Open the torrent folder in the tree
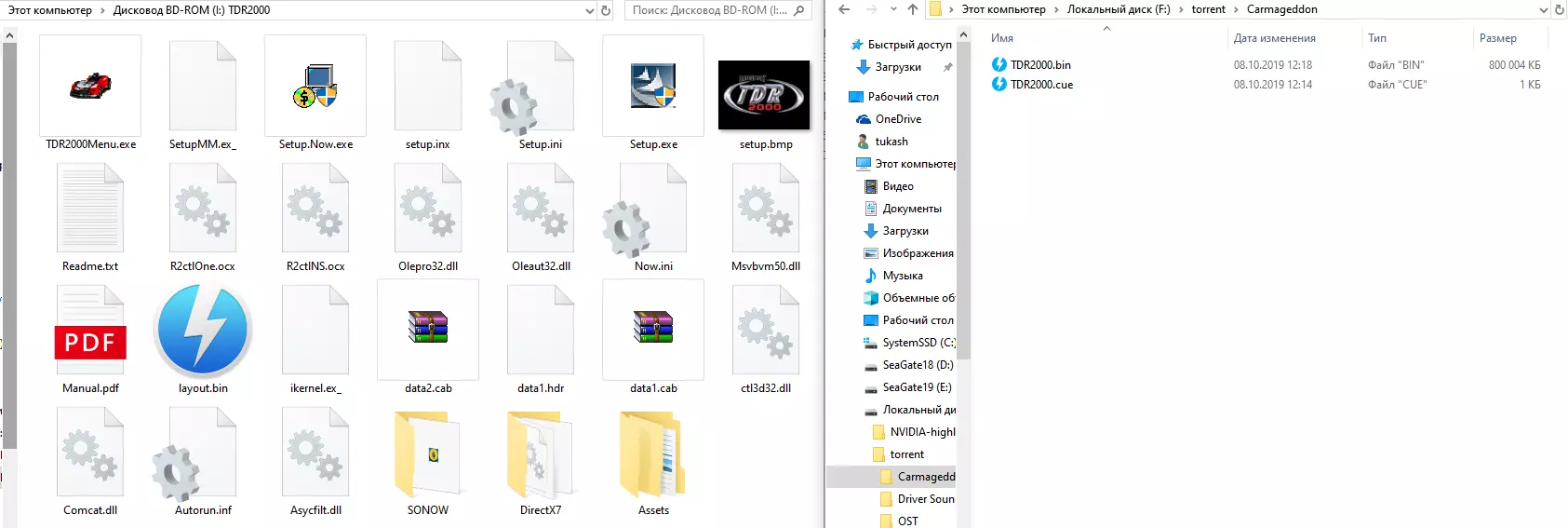Image resolution: width=1568 pixels, height=528 pixels. point(906,454)
